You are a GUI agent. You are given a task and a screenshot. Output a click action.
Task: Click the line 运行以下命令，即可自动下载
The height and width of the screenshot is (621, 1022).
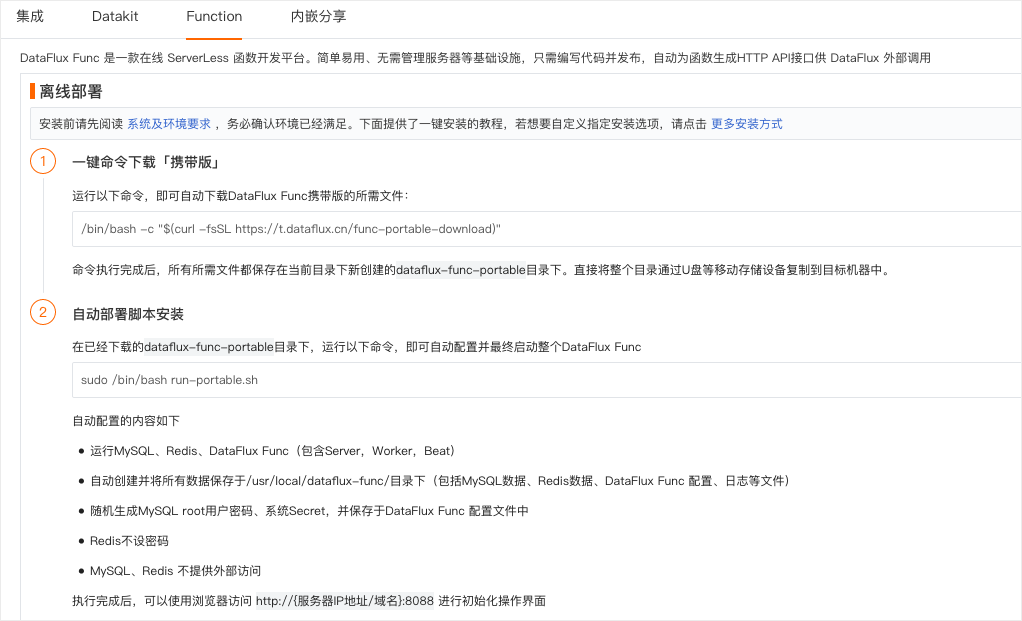(240, 195)
